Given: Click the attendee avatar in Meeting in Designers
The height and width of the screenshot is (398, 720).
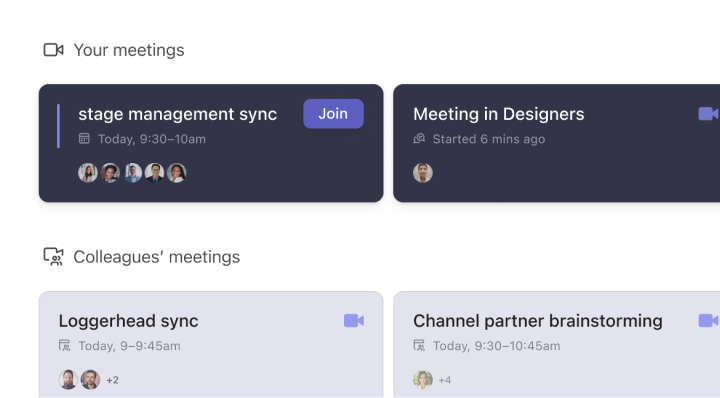Looking at the screenshot, I should coord(423,173).
